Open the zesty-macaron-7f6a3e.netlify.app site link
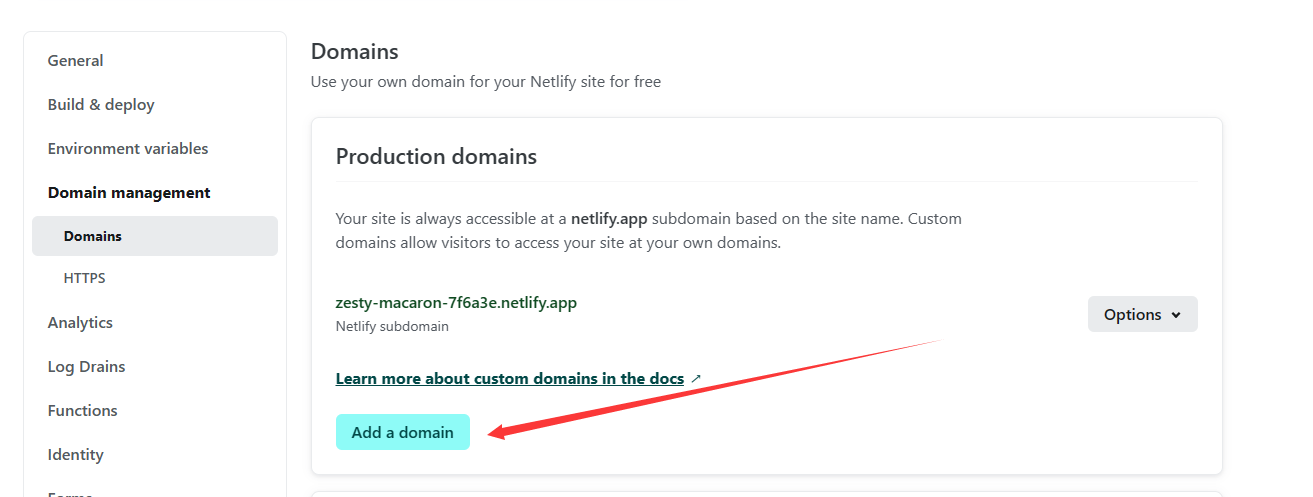 456,302
